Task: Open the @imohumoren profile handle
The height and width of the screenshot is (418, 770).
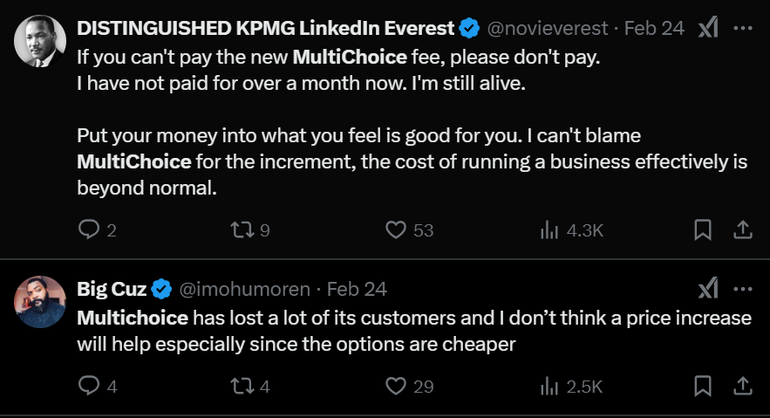Action: [244, 289]
